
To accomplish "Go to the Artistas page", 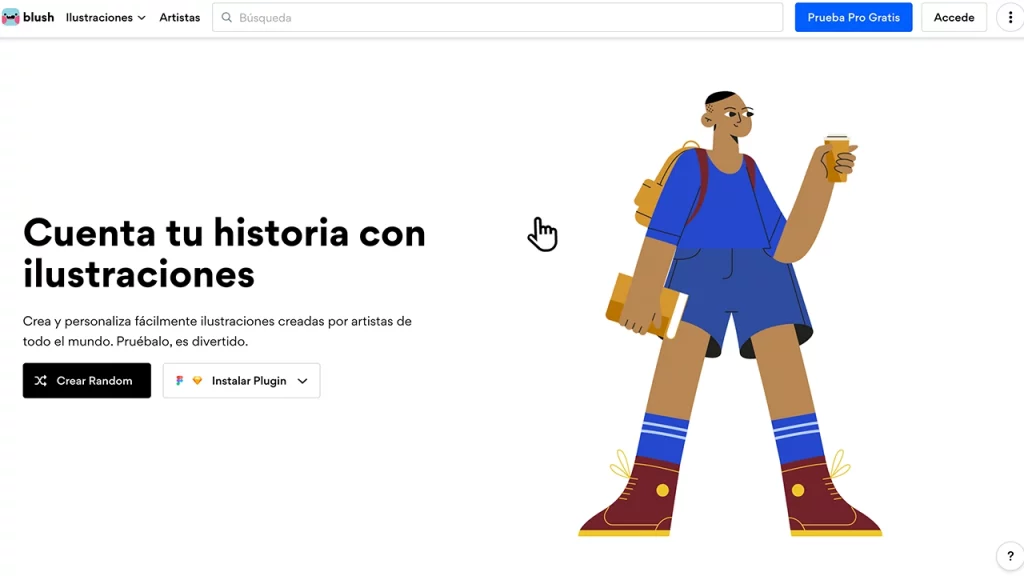I will [x=180, y=17].
